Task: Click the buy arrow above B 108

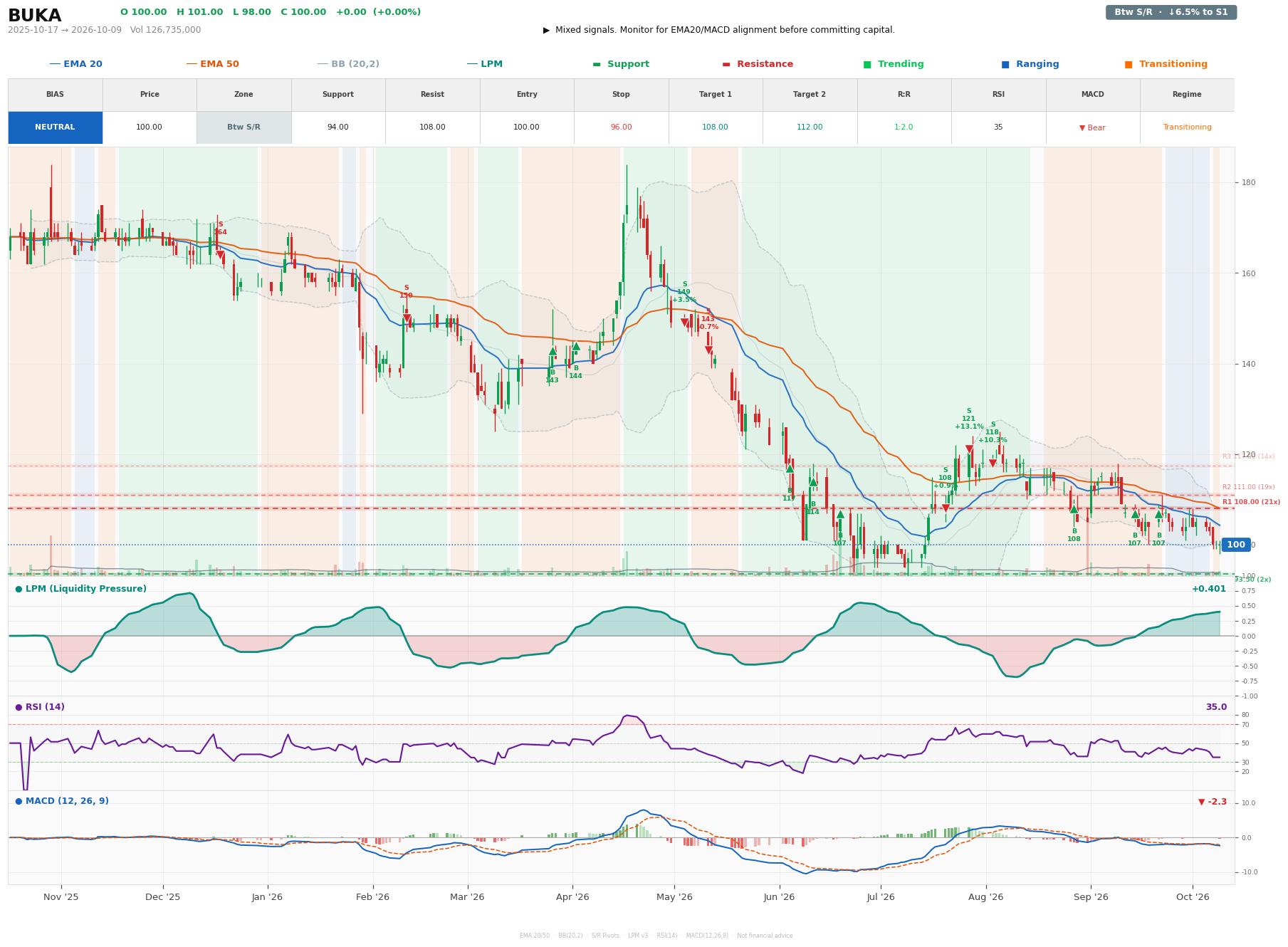Action: coord(1074,509)
